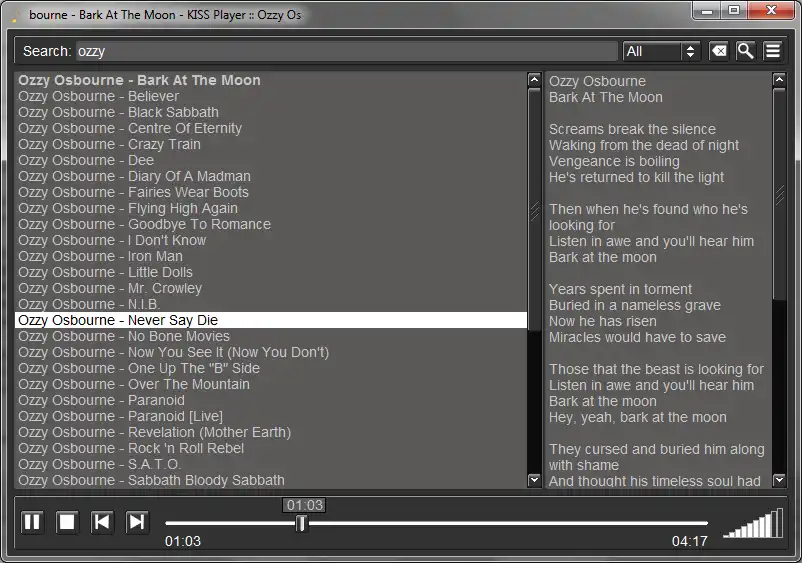Viewport: 802px width, 563px height.
Task: Minimize the KISS Player window
Action: point(707,11)
